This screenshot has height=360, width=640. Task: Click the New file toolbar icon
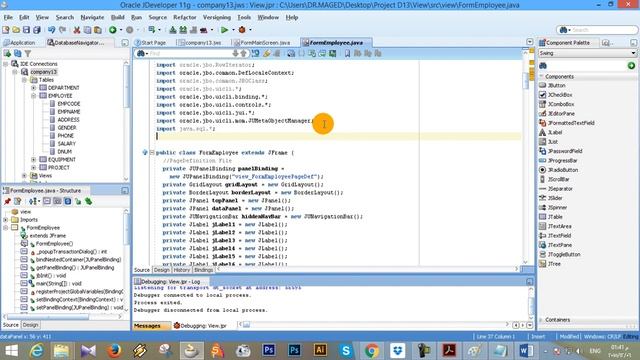(6, 30)
